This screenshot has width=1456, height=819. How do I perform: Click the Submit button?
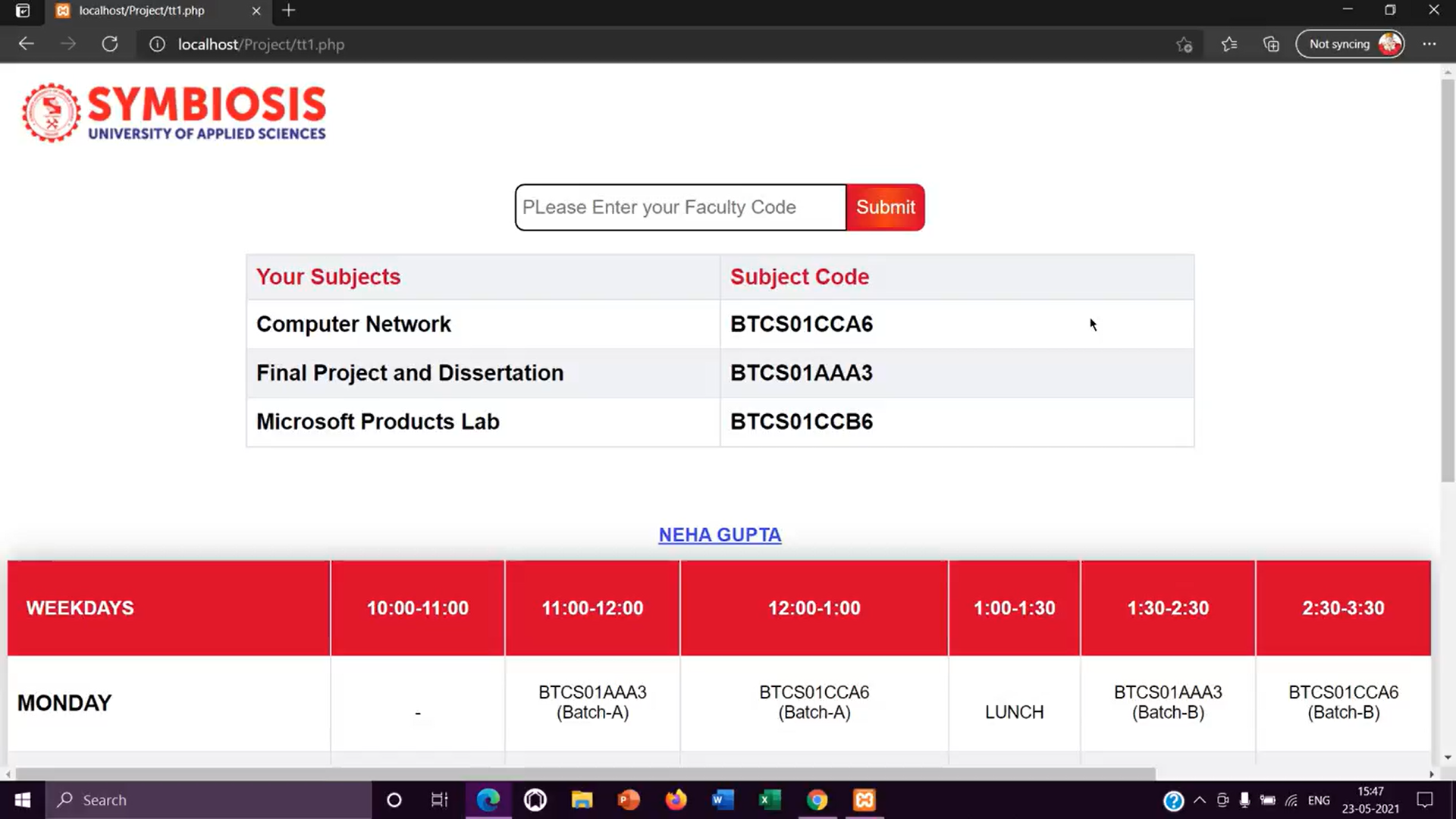(x=885, y=207)
